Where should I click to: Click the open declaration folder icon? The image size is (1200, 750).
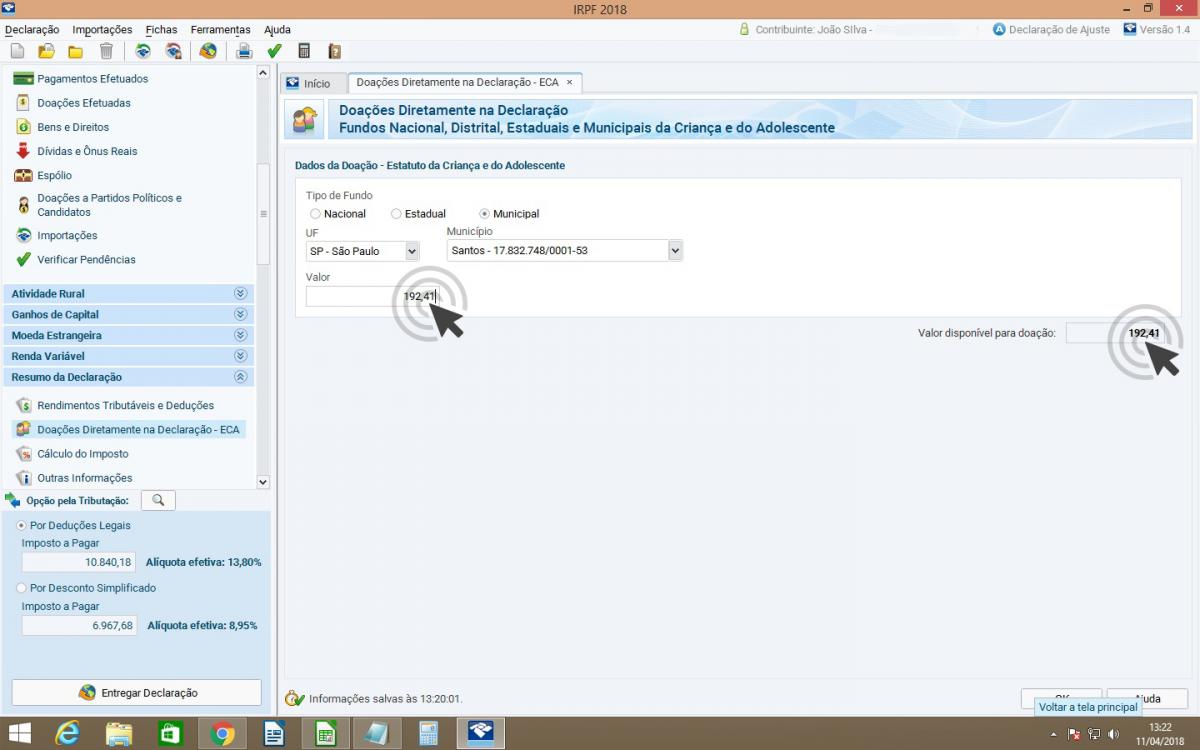(x=46, y=51)
